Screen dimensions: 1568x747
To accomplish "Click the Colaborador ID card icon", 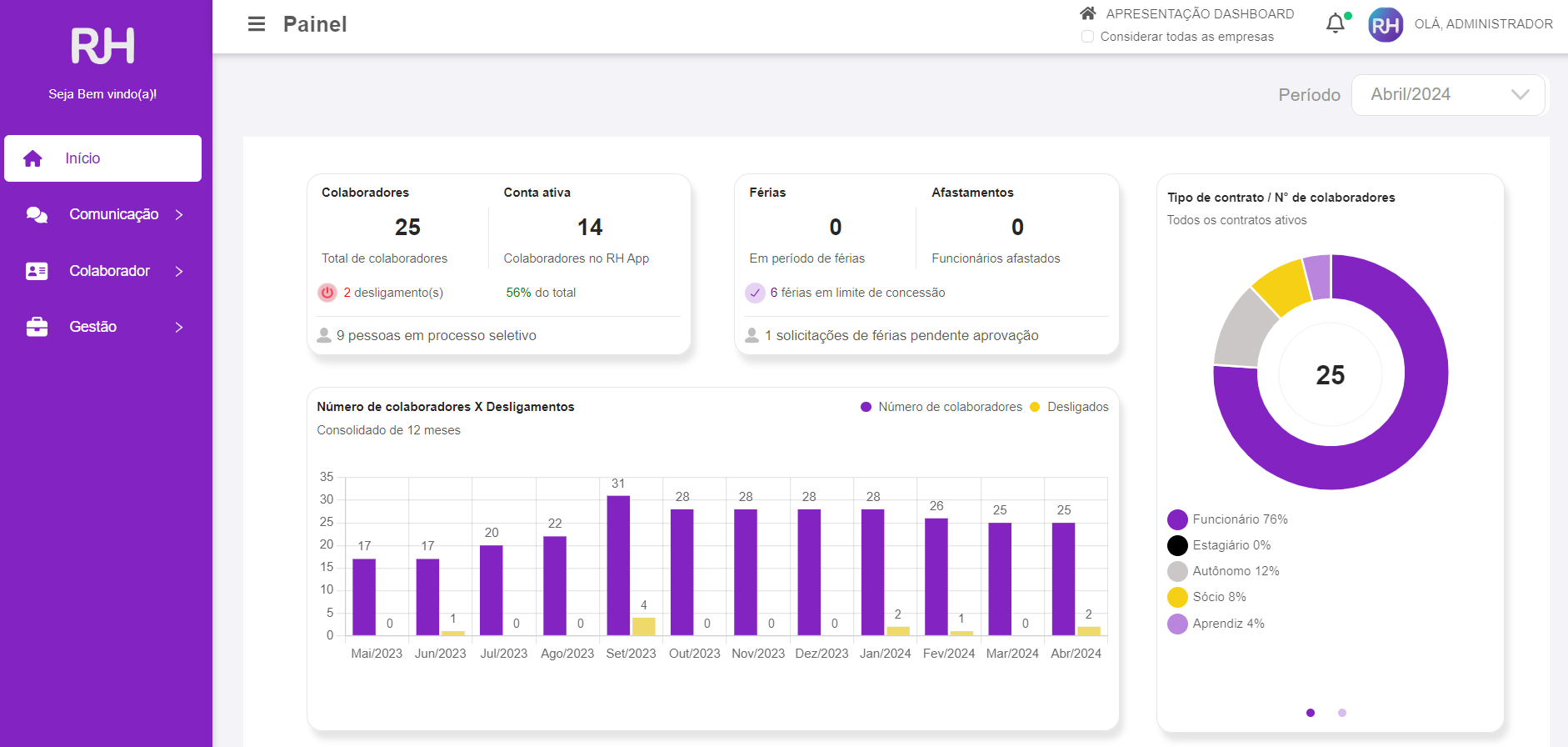I will (x=37, y=271).
